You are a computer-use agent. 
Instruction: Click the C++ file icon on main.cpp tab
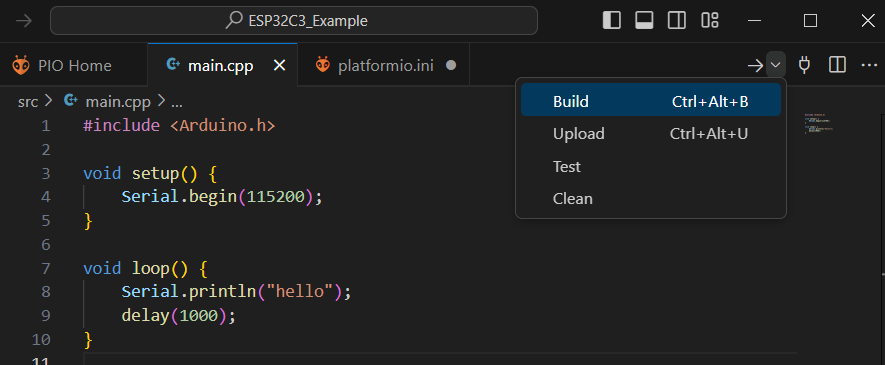coord(173,64)
